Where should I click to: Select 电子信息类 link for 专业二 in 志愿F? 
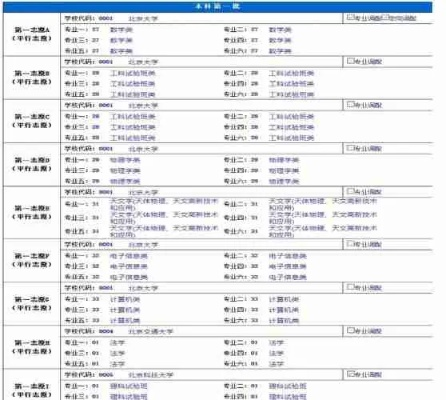click(x=288, y=256)
